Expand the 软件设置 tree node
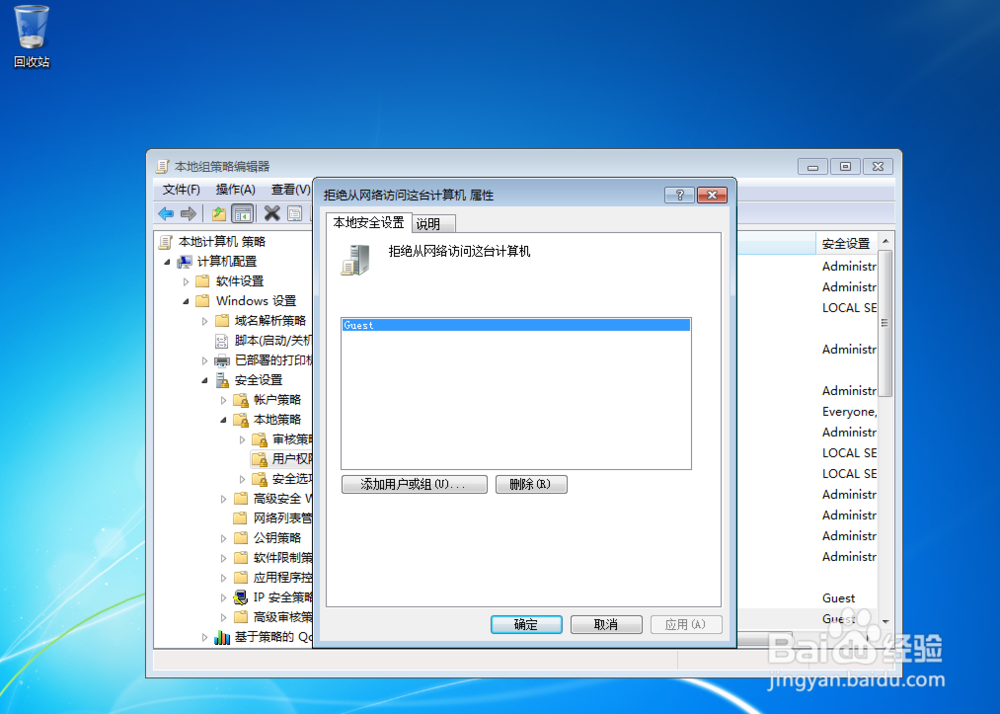 click(x=186, y=280)
